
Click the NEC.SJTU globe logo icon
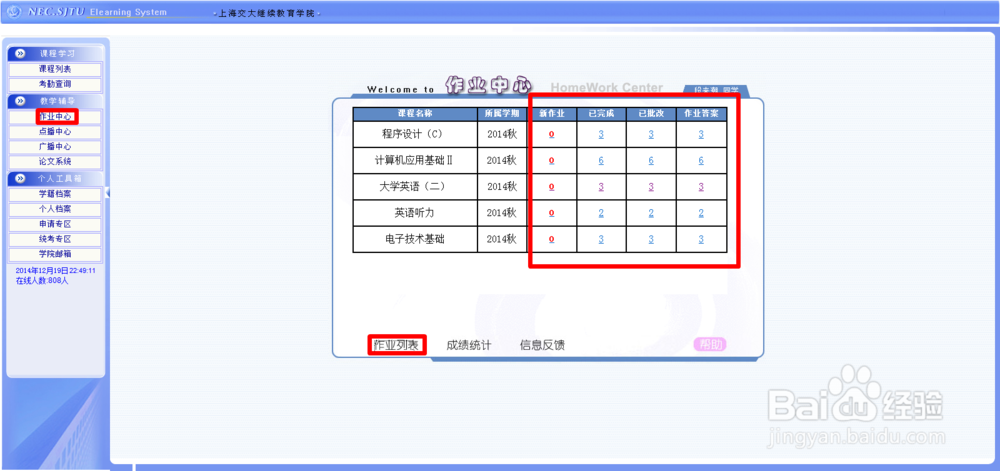[x=14, y=12]
